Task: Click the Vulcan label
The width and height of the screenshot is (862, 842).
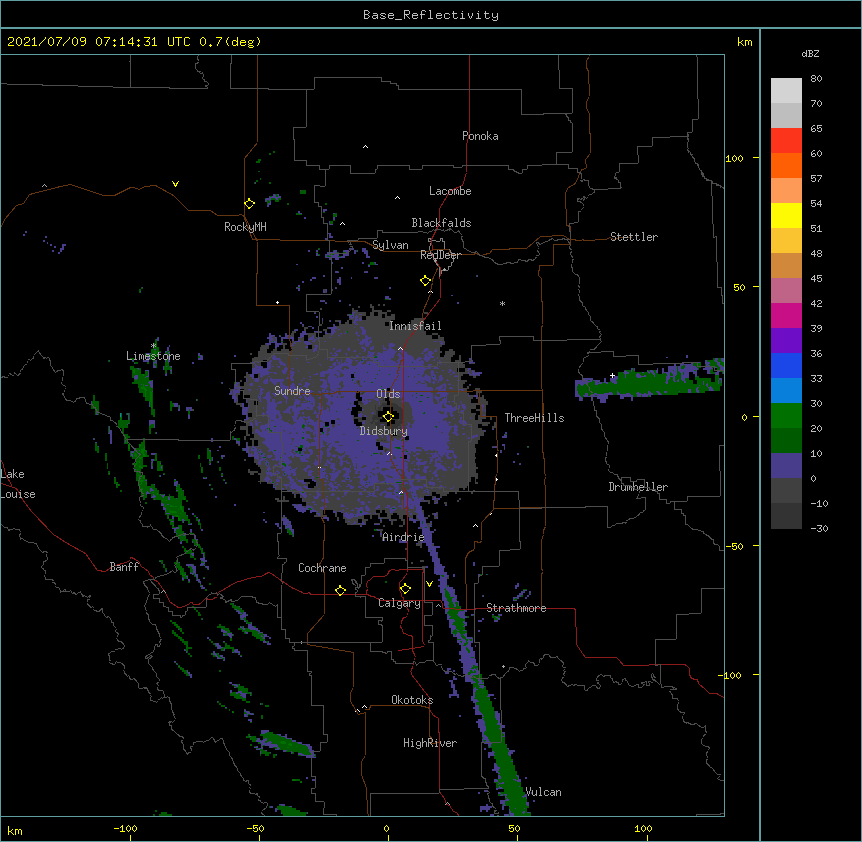Action: (x=543, y=792)
